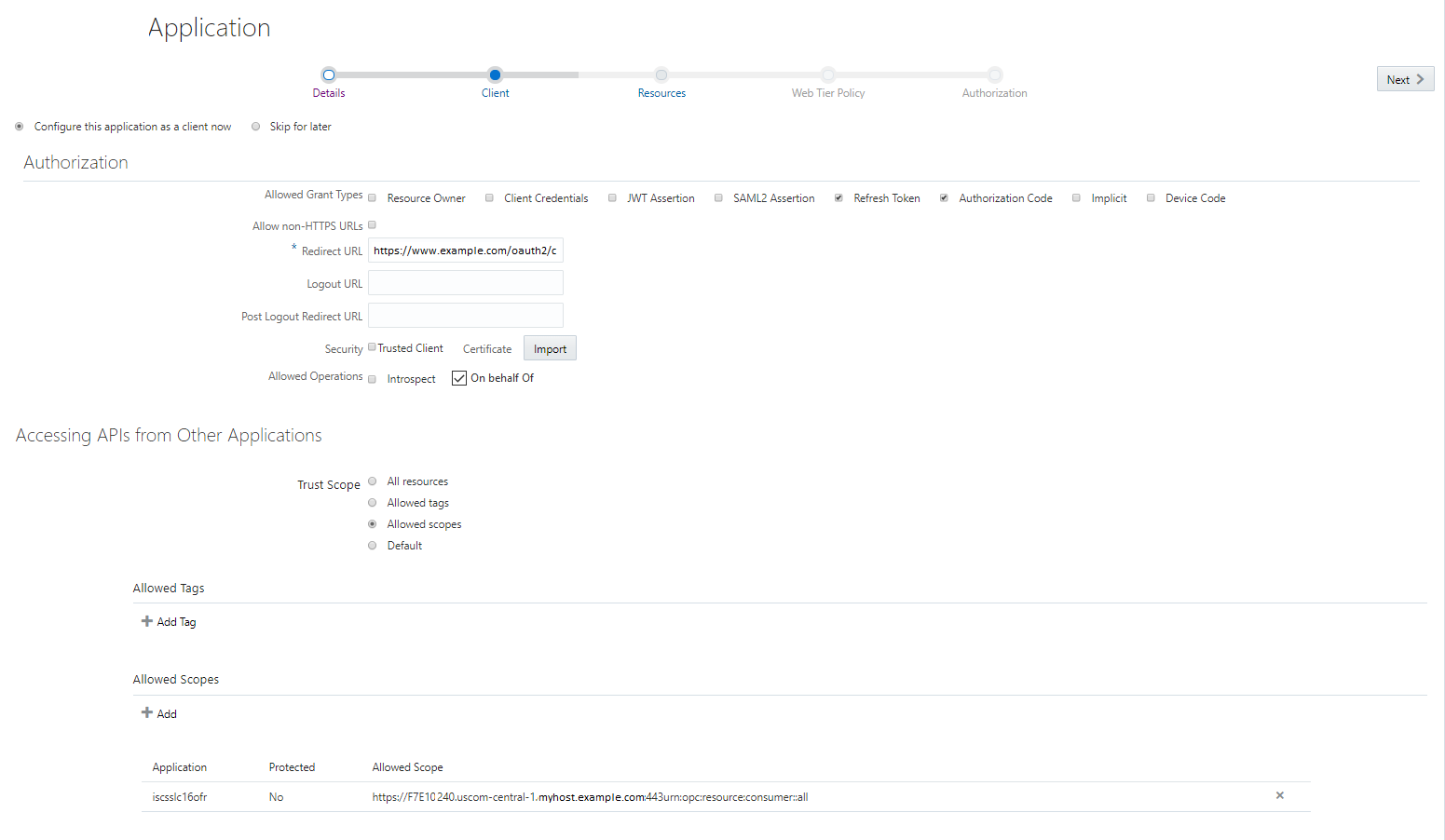1445x840 pixels.
Task: Click the Add plus icon under Allowed Scopes
Action: (x=146, y=712)
